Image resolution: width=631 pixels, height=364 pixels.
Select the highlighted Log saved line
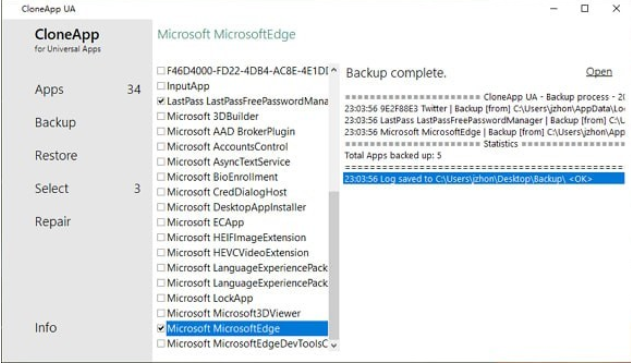click(x=484, y=179)
